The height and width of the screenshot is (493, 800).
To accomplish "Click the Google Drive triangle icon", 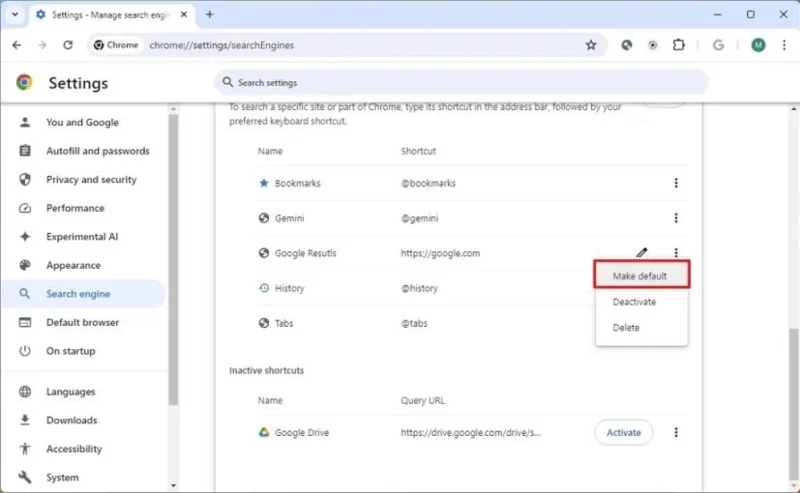I will pyautogui.click(x=264, y=432).
